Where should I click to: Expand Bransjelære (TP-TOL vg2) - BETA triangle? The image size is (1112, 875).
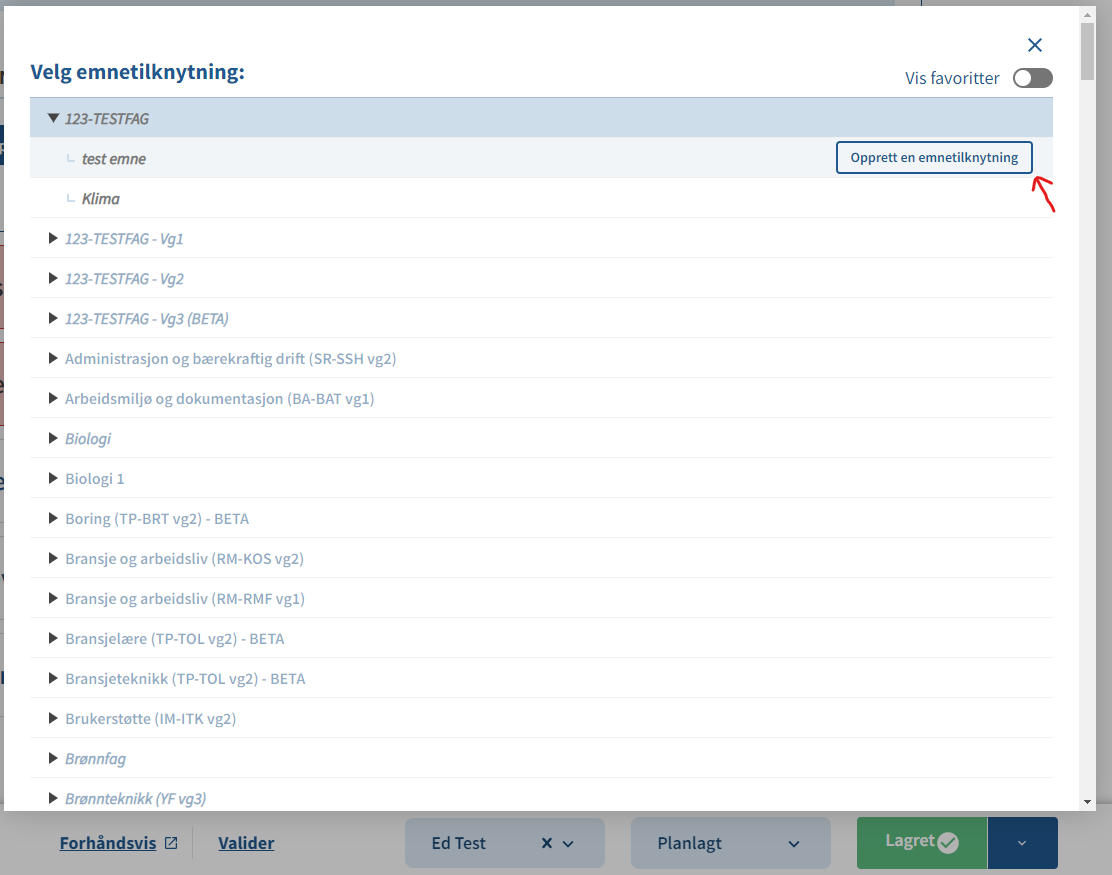tap(53, 638)
